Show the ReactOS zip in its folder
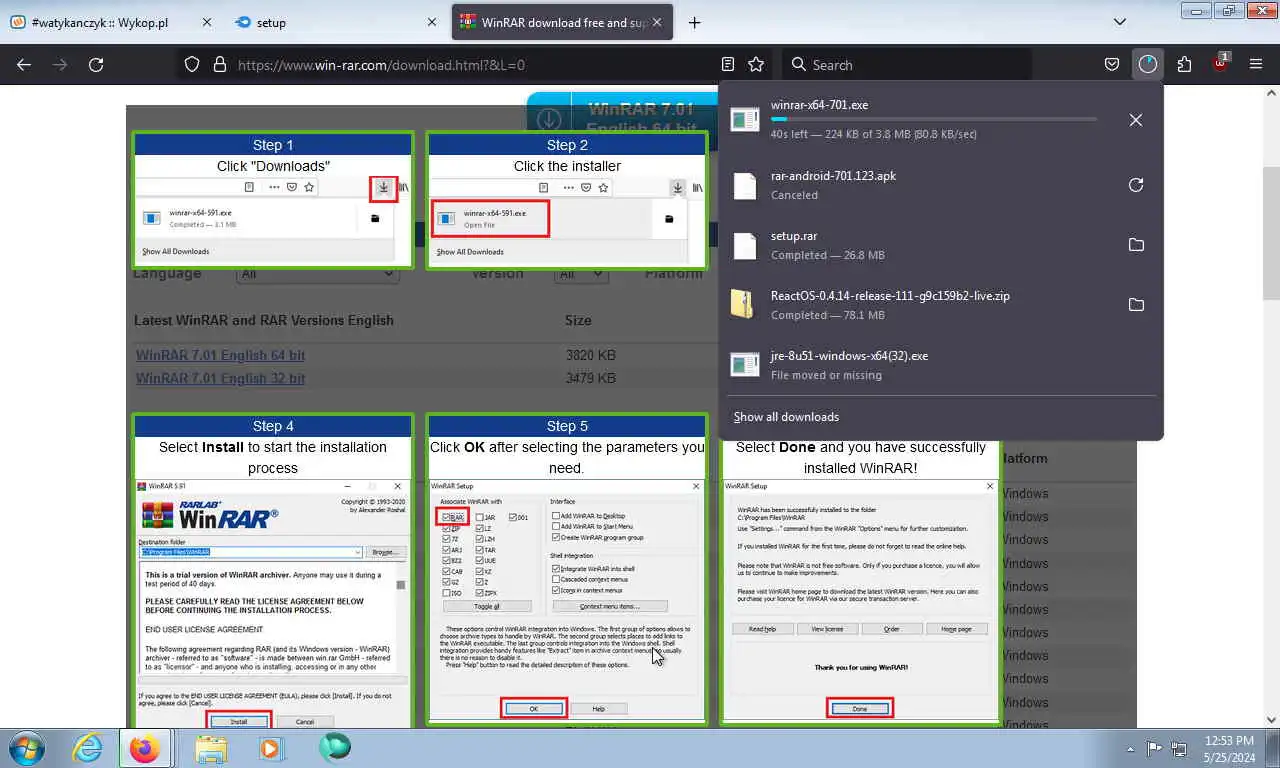This screenshot has height=768, width=1280. 1135,305
